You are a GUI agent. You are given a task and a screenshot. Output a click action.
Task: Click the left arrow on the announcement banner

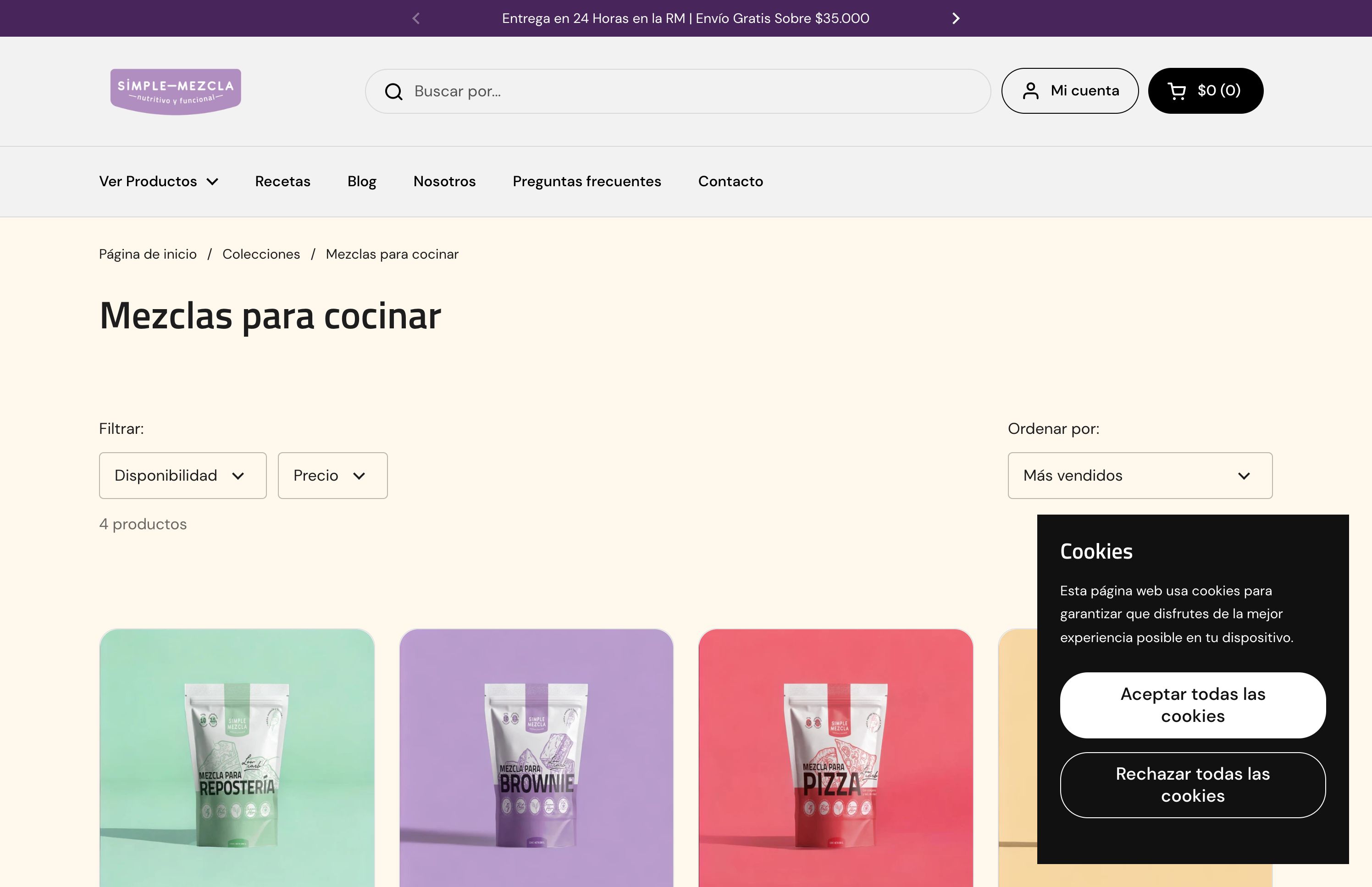point(416,18)
